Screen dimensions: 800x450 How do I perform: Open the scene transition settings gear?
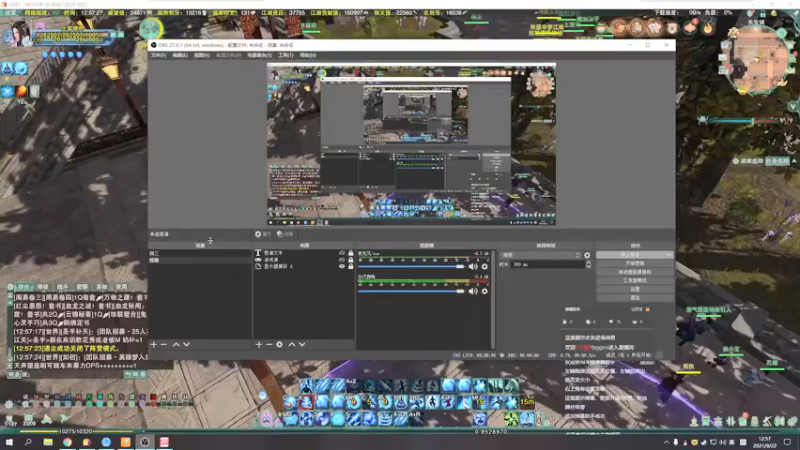click(587, 255)
